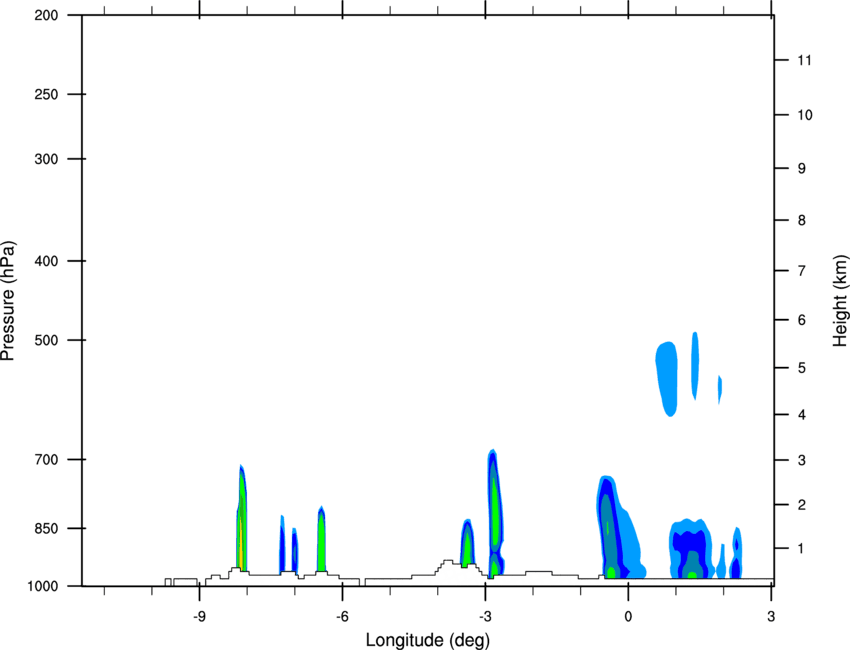Pick the 1 km height tick label

801,549
